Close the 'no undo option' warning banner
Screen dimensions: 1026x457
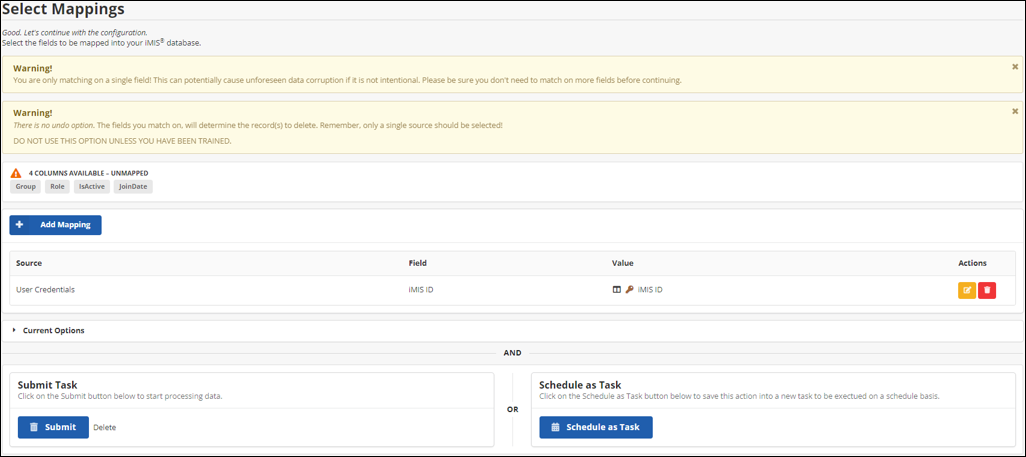[1015, 111]
